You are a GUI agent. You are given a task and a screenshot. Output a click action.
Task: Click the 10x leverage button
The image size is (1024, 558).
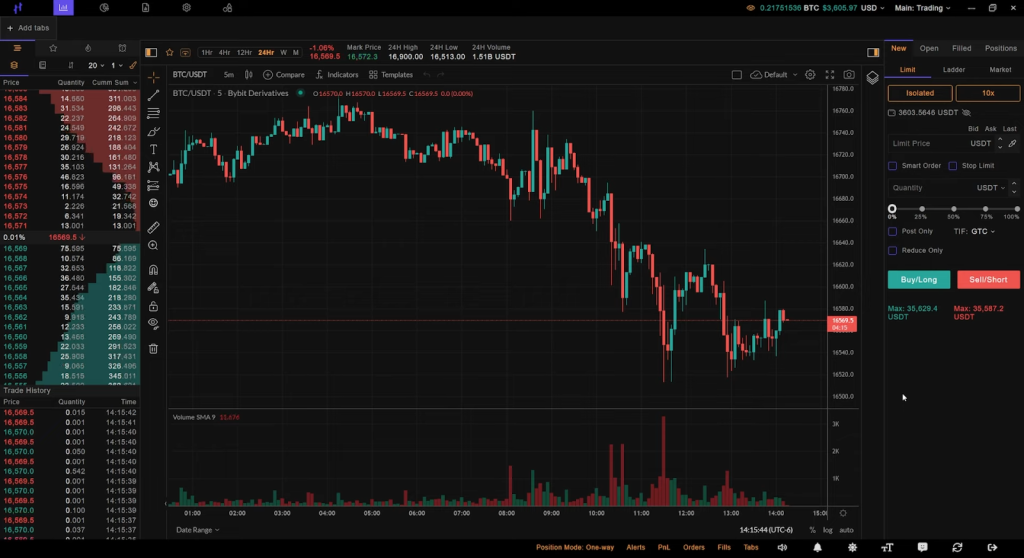coord(987,93)
